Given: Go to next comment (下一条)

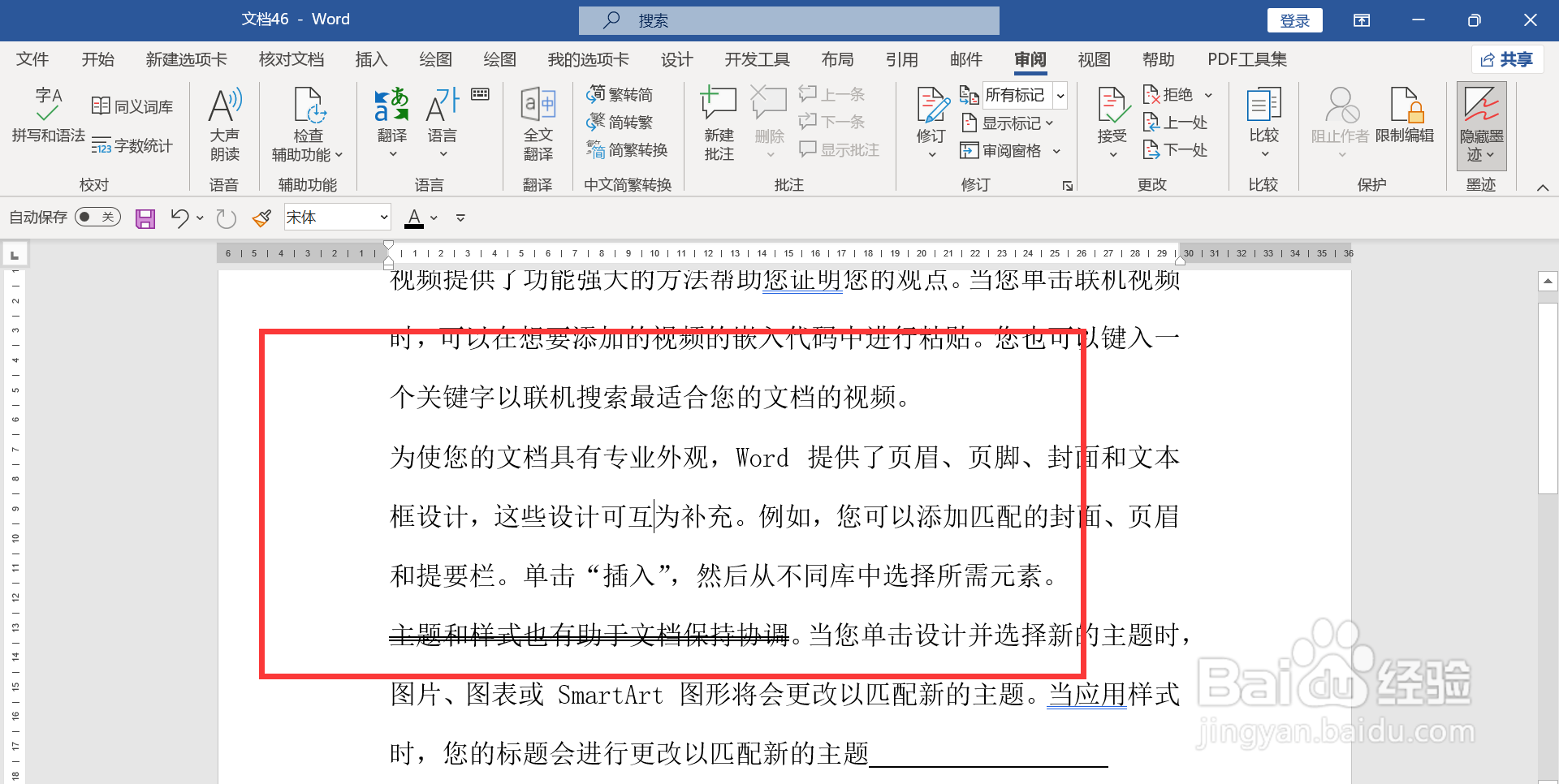Looking at the screenshot, I should coord(832,122).
